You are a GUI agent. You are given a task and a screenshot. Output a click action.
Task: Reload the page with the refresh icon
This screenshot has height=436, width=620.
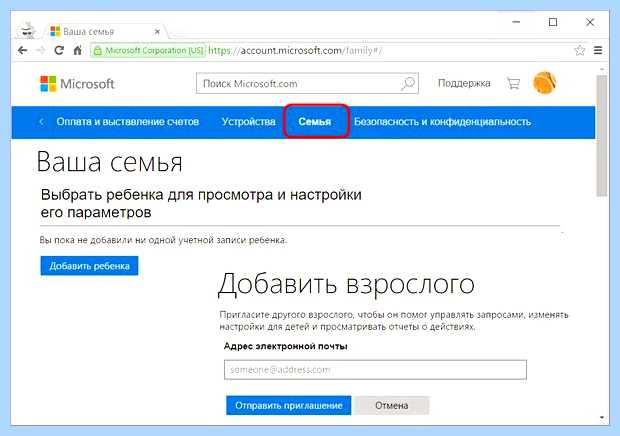click(x=59, y=51)
